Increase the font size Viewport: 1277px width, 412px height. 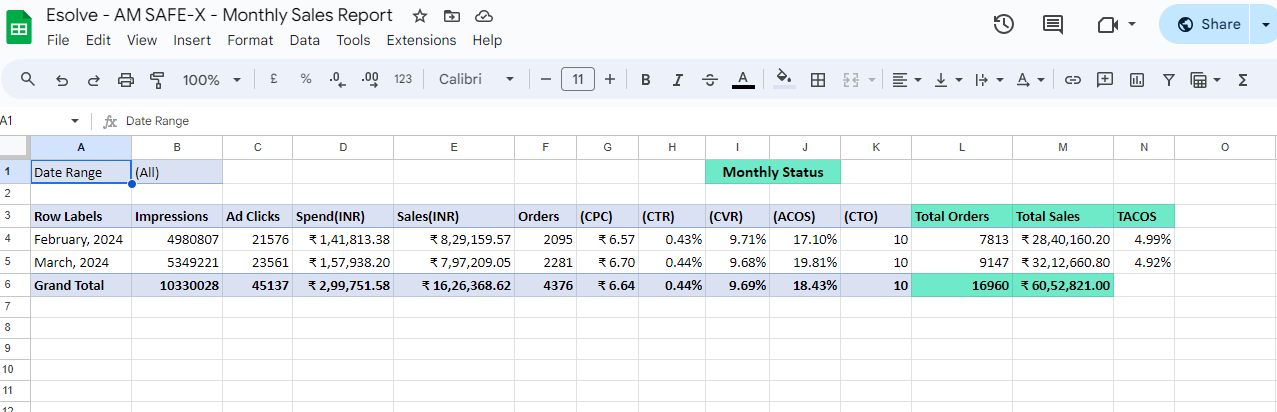click(610, 79)
